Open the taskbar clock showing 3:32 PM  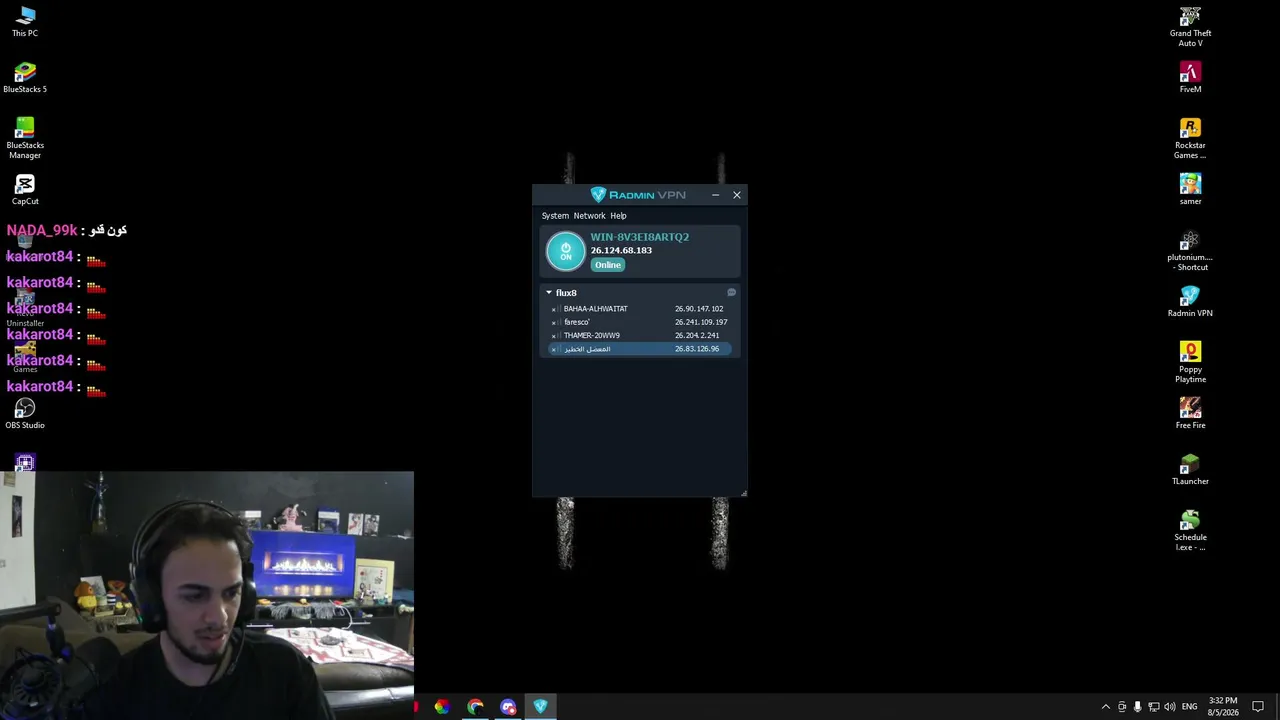[1223, 707]
